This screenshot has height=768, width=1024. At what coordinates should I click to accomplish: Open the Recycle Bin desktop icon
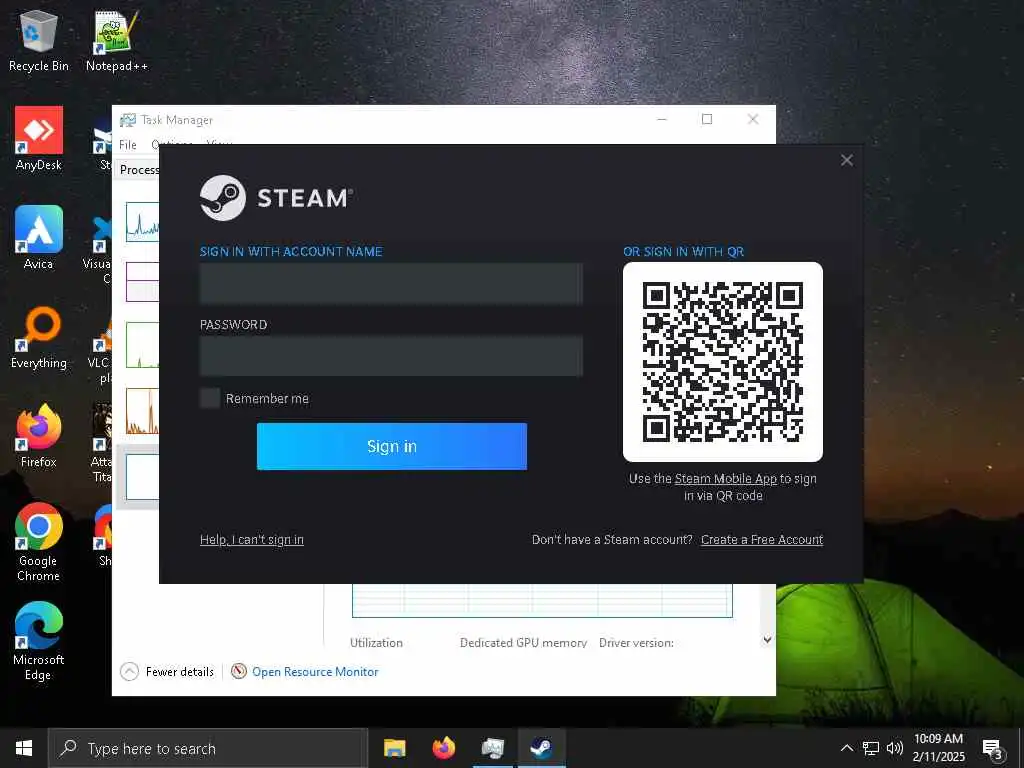pyautogui.click(x=39, y=40)
